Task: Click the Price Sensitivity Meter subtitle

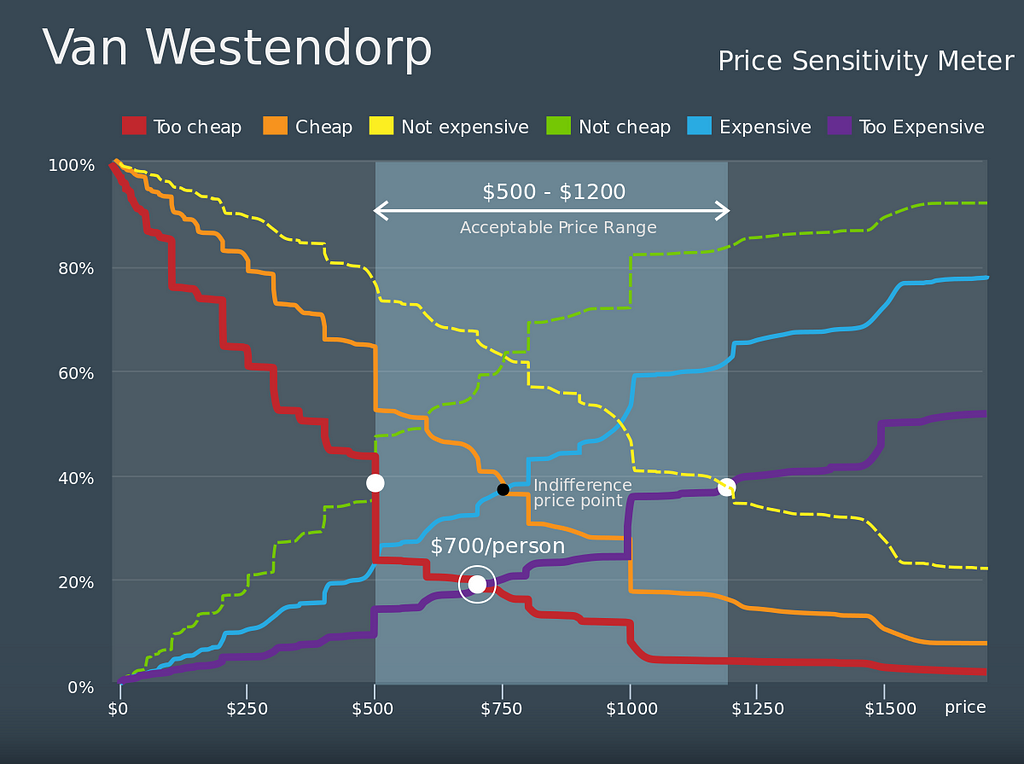Action: (866, 61)
